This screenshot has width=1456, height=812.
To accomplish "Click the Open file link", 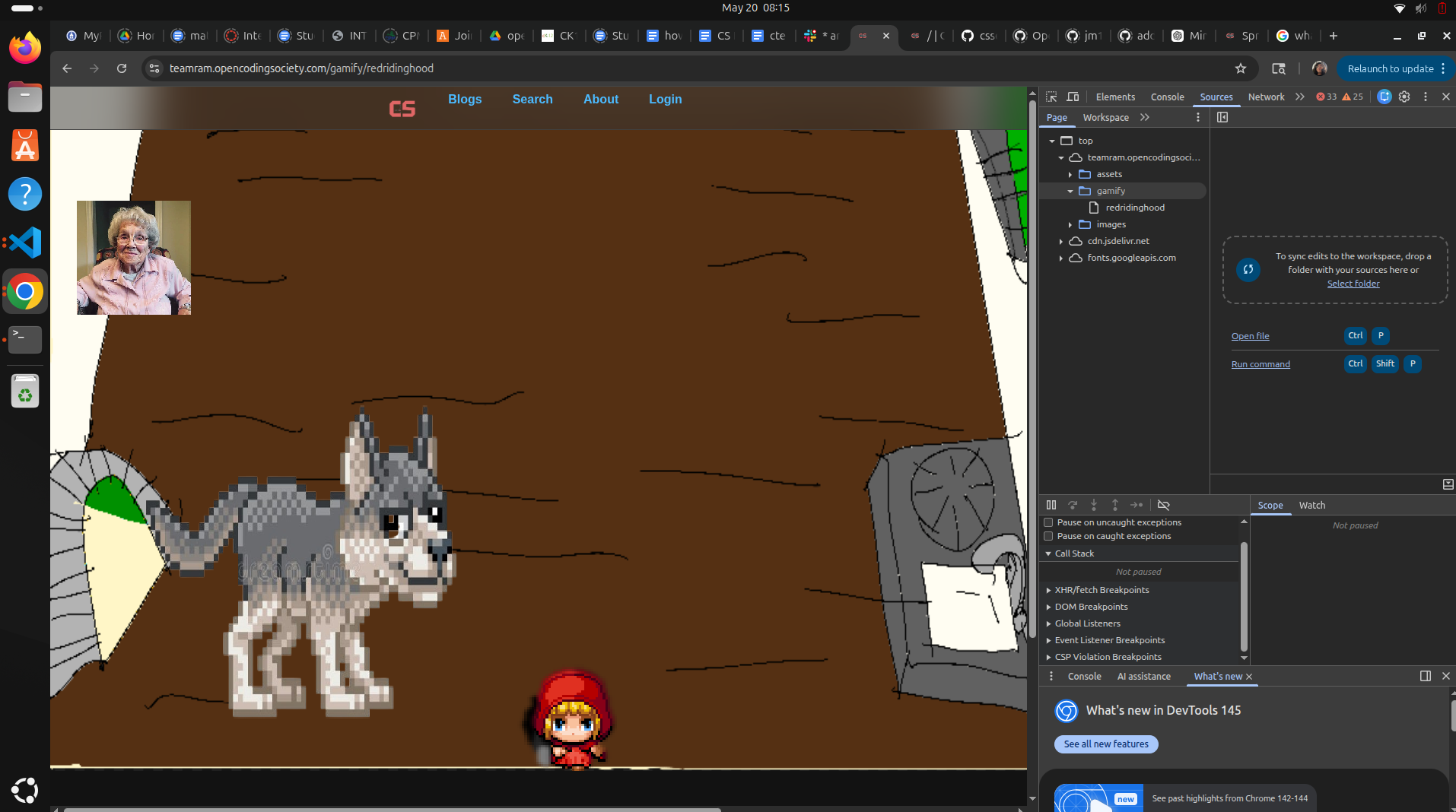I will pos(1250,336).
